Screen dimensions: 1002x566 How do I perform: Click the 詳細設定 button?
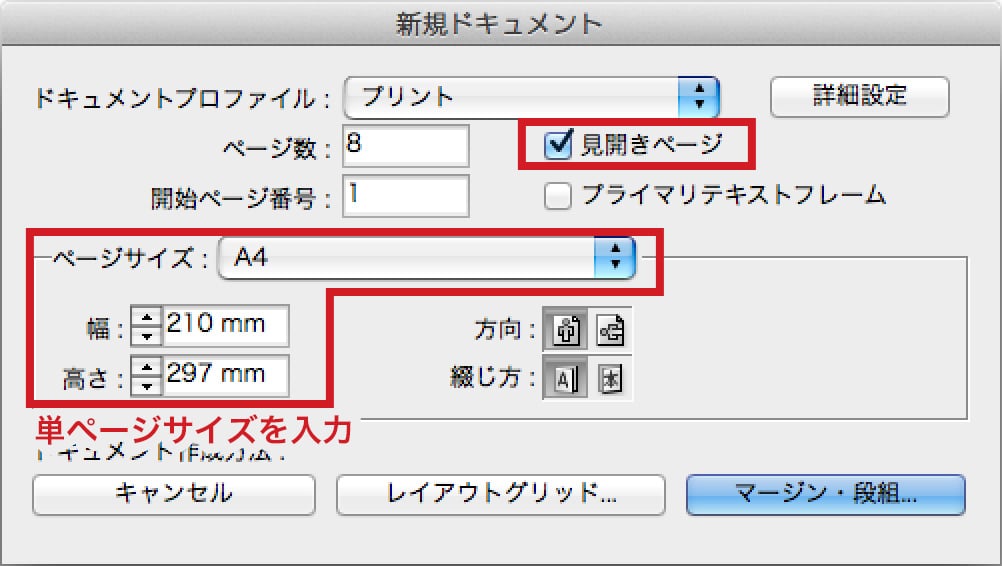click(x=859, y=97)
